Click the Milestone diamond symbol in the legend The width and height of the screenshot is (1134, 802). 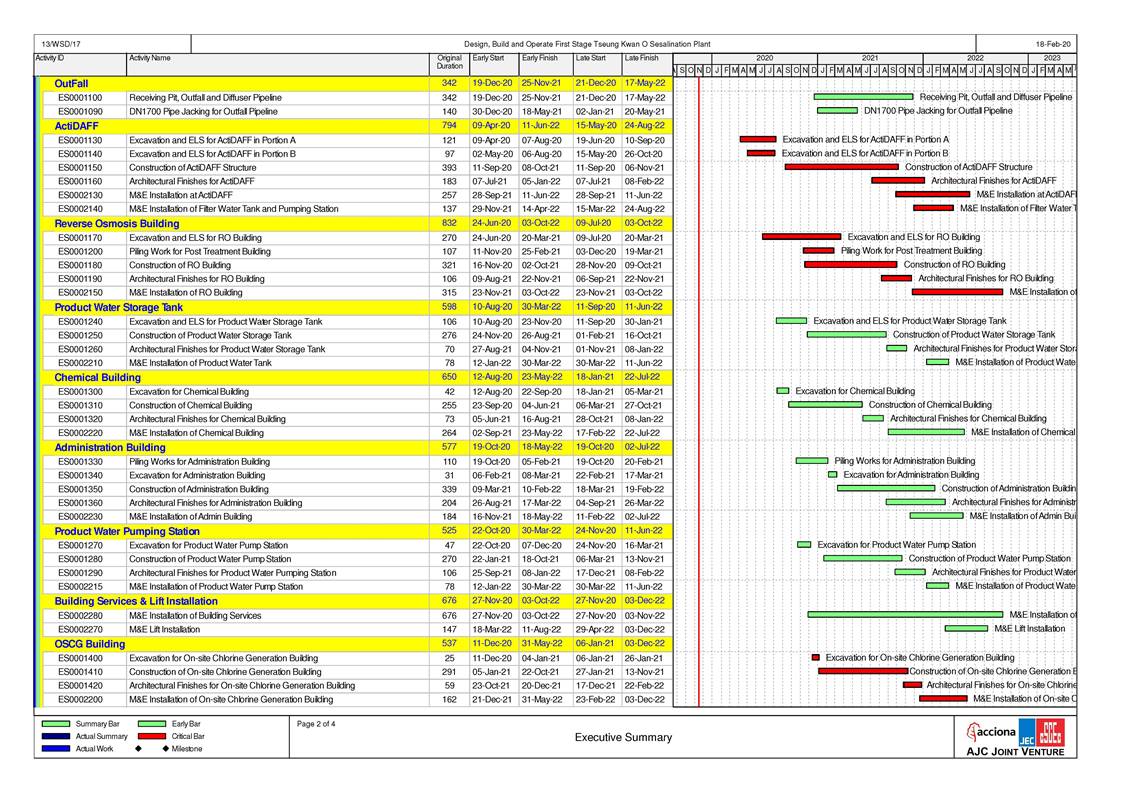pyautogui.click(x=138, y=748)
